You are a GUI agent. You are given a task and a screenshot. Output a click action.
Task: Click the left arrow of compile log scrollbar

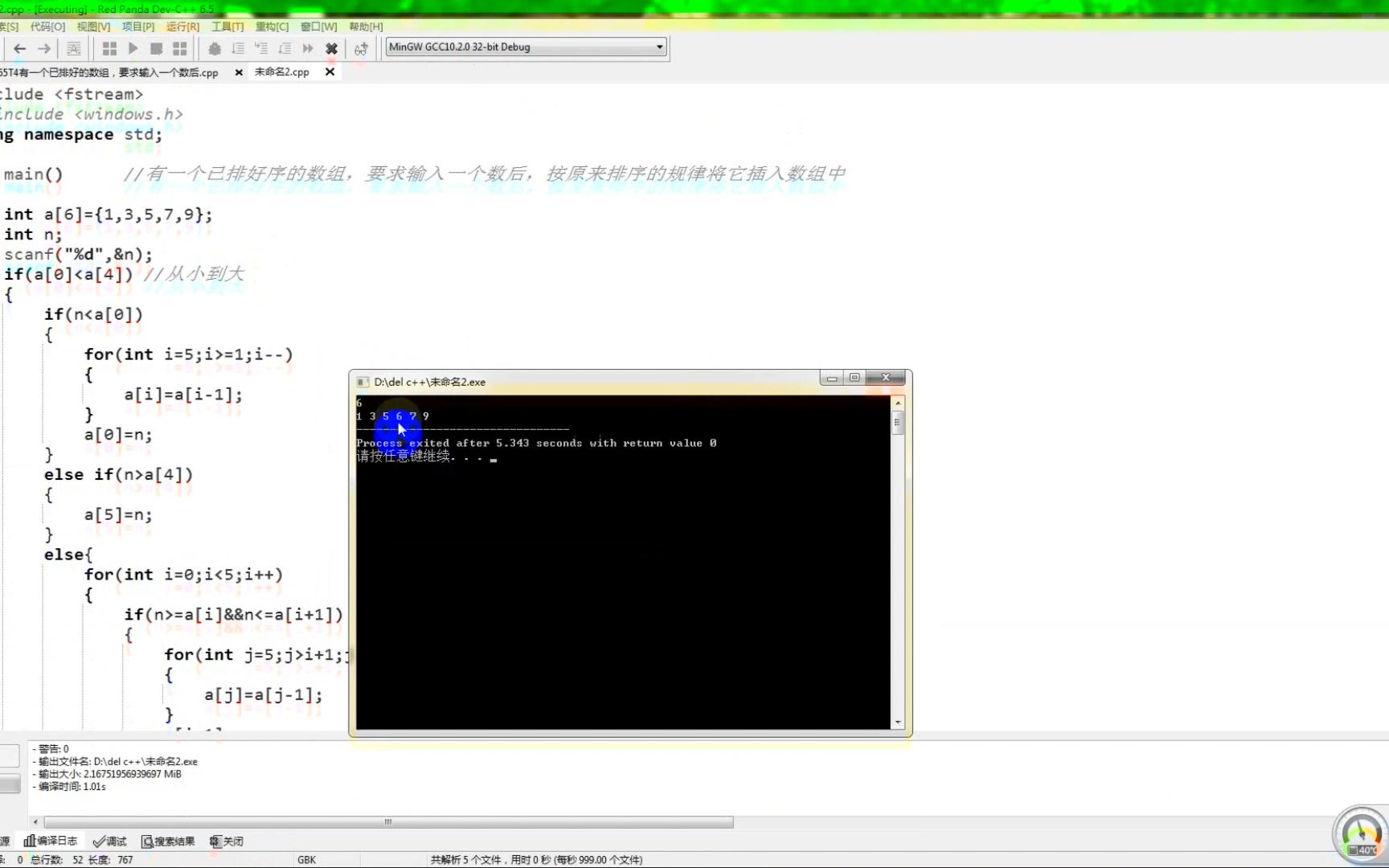pos(35,822)
